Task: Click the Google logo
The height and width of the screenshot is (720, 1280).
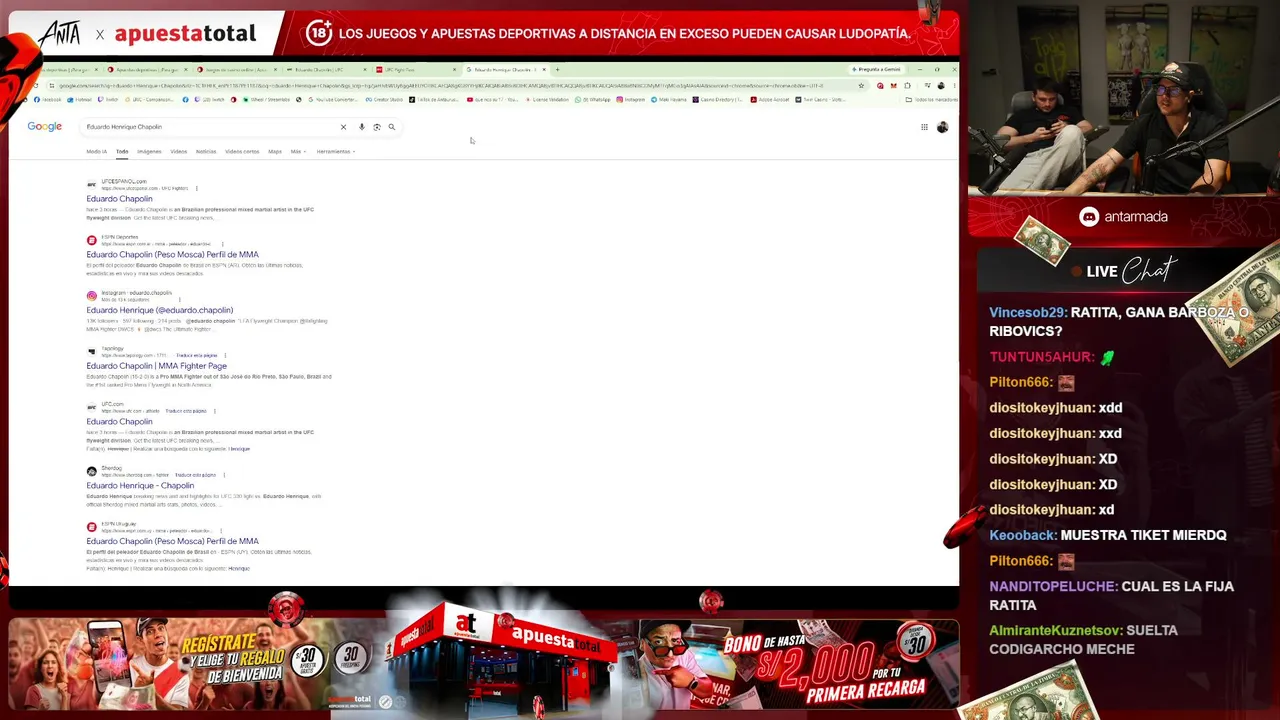Action: [x=44, y=127]
